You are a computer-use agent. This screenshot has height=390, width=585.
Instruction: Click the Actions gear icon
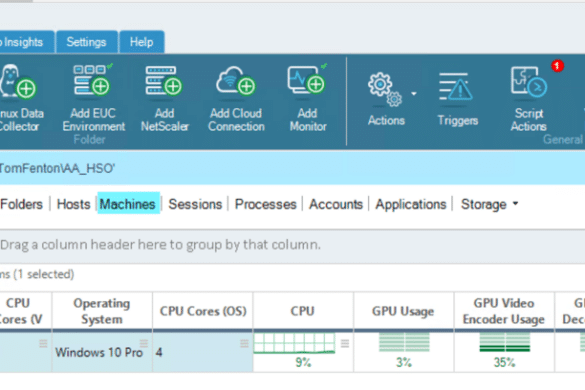click(385, 90)
